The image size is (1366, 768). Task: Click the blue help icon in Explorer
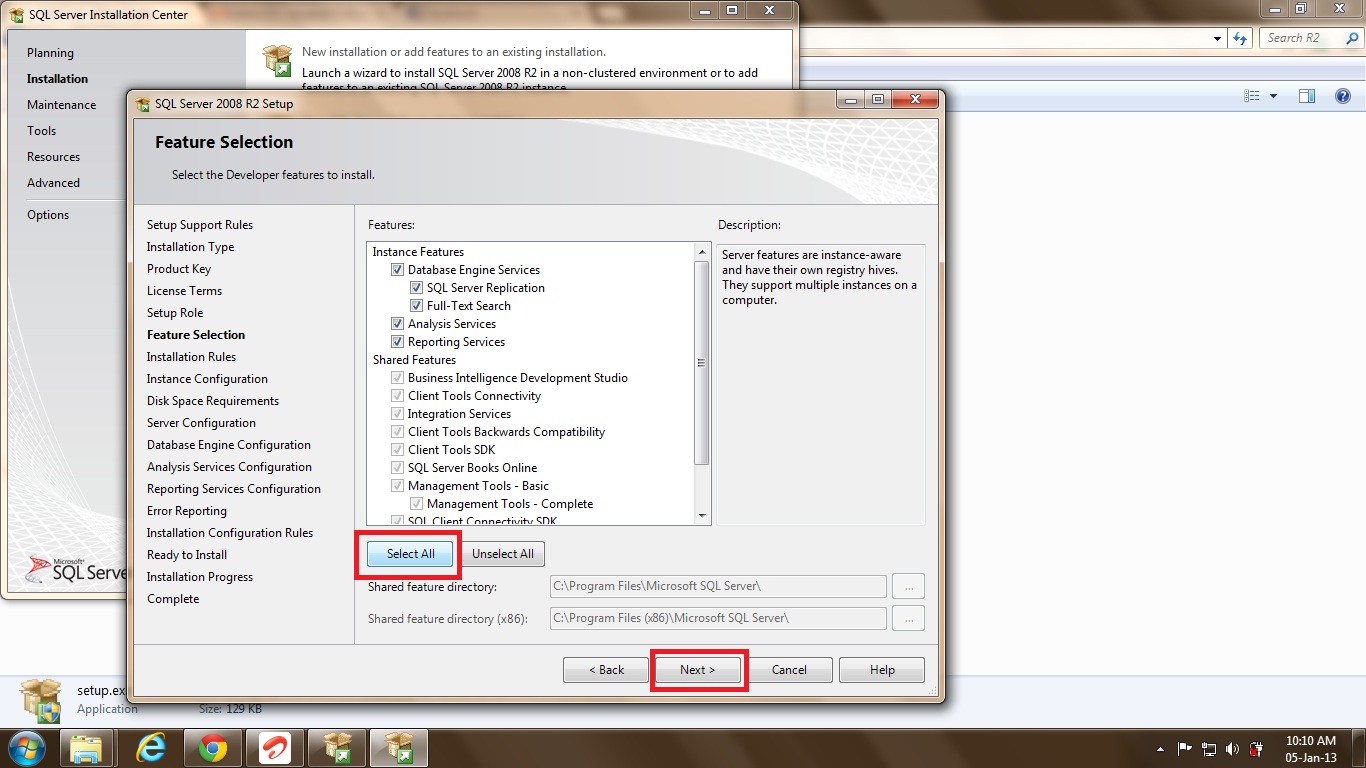[x=1343, y=96]
